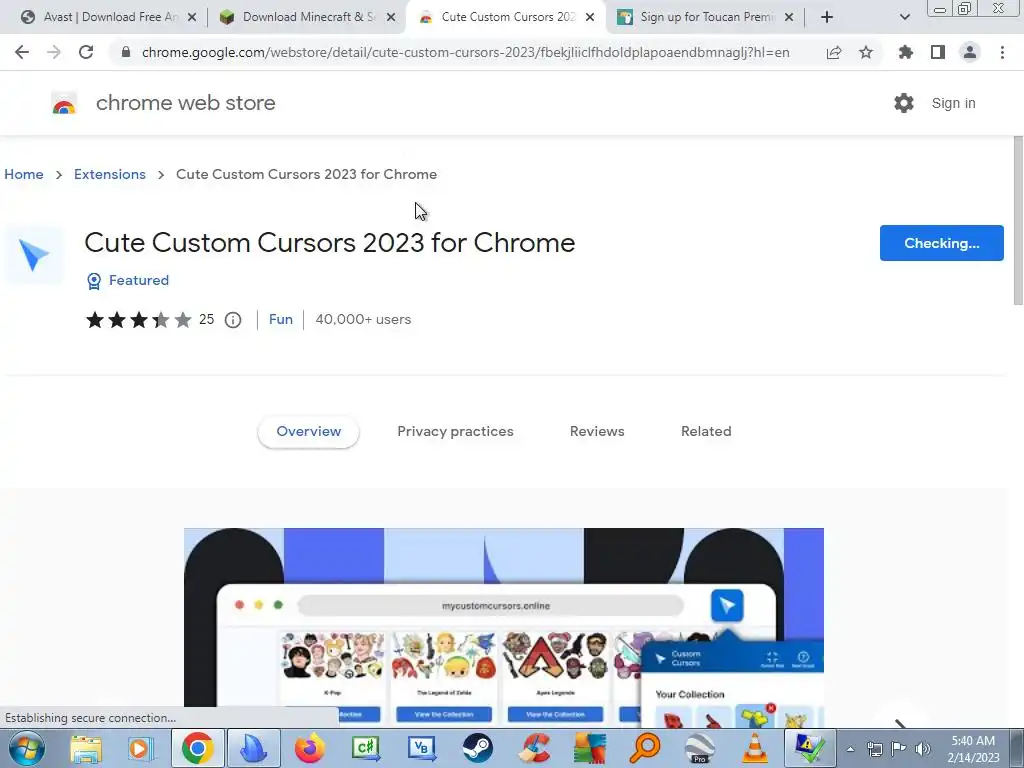Viewport: 1024px width, 768px height.
Task: Click the star rating display
Action: [x=139, y=320]
